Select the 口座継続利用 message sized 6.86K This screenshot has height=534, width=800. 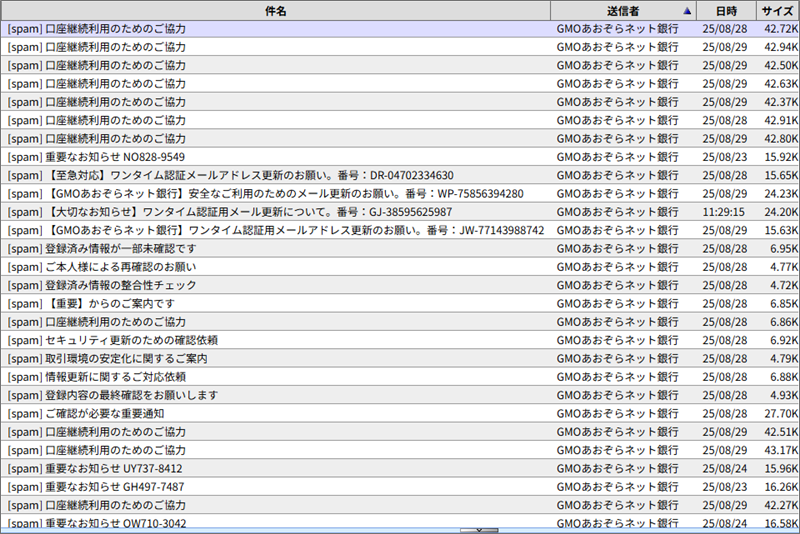coord(400,322)
